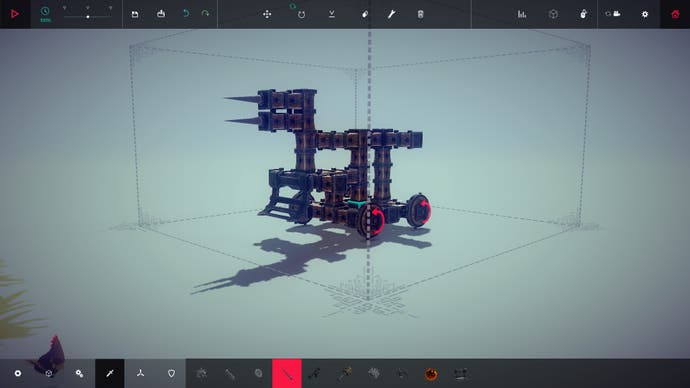
Task: Redo the last undone action
Action: point(205,14)
